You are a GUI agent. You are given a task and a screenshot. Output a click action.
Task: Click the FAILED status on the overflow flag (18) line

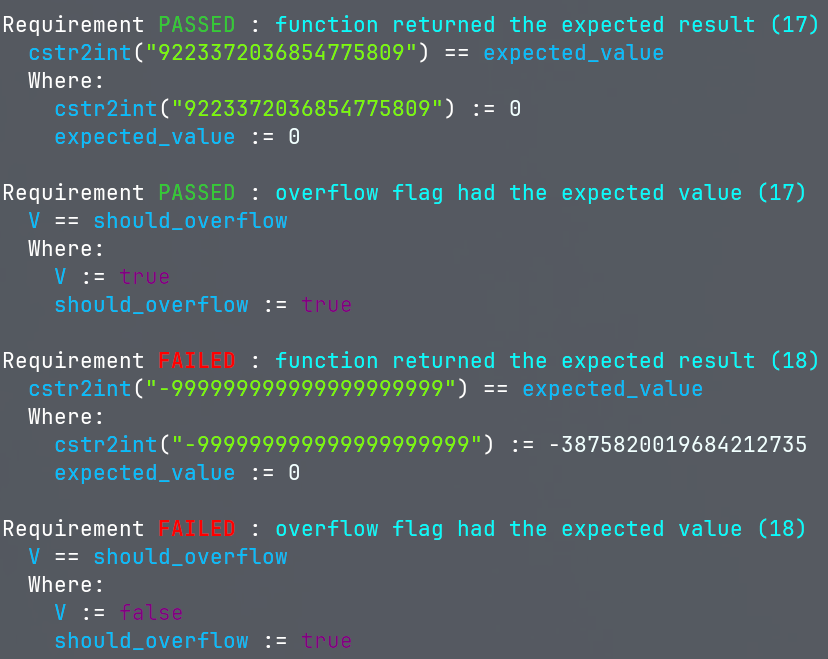[x=196, y=528]
